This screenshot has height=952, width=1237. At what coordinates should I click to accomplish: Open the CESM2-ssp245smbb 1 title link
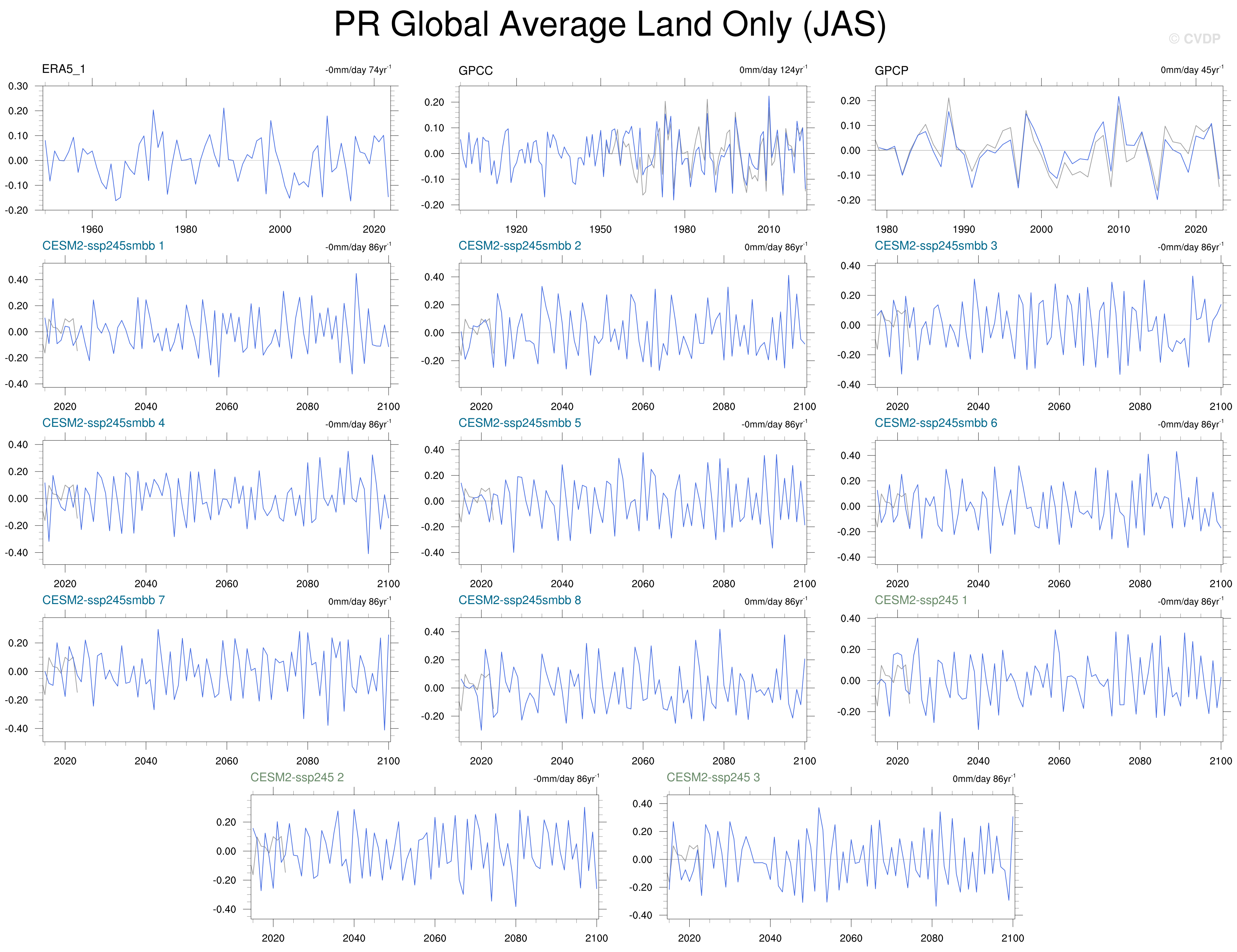[x=103, y=246]
